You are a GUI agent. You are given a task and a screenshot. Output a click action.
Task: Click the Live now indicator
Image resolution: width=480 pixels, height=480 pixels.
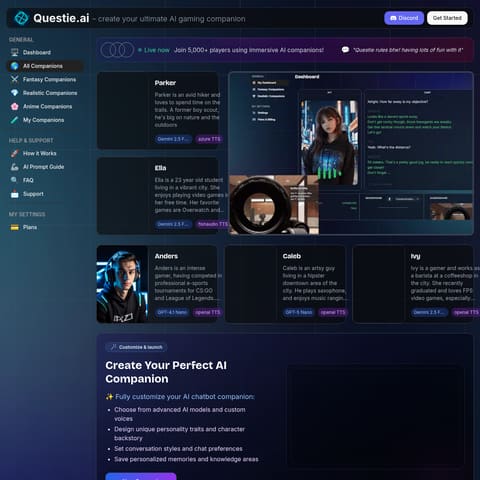coord(154,50)
